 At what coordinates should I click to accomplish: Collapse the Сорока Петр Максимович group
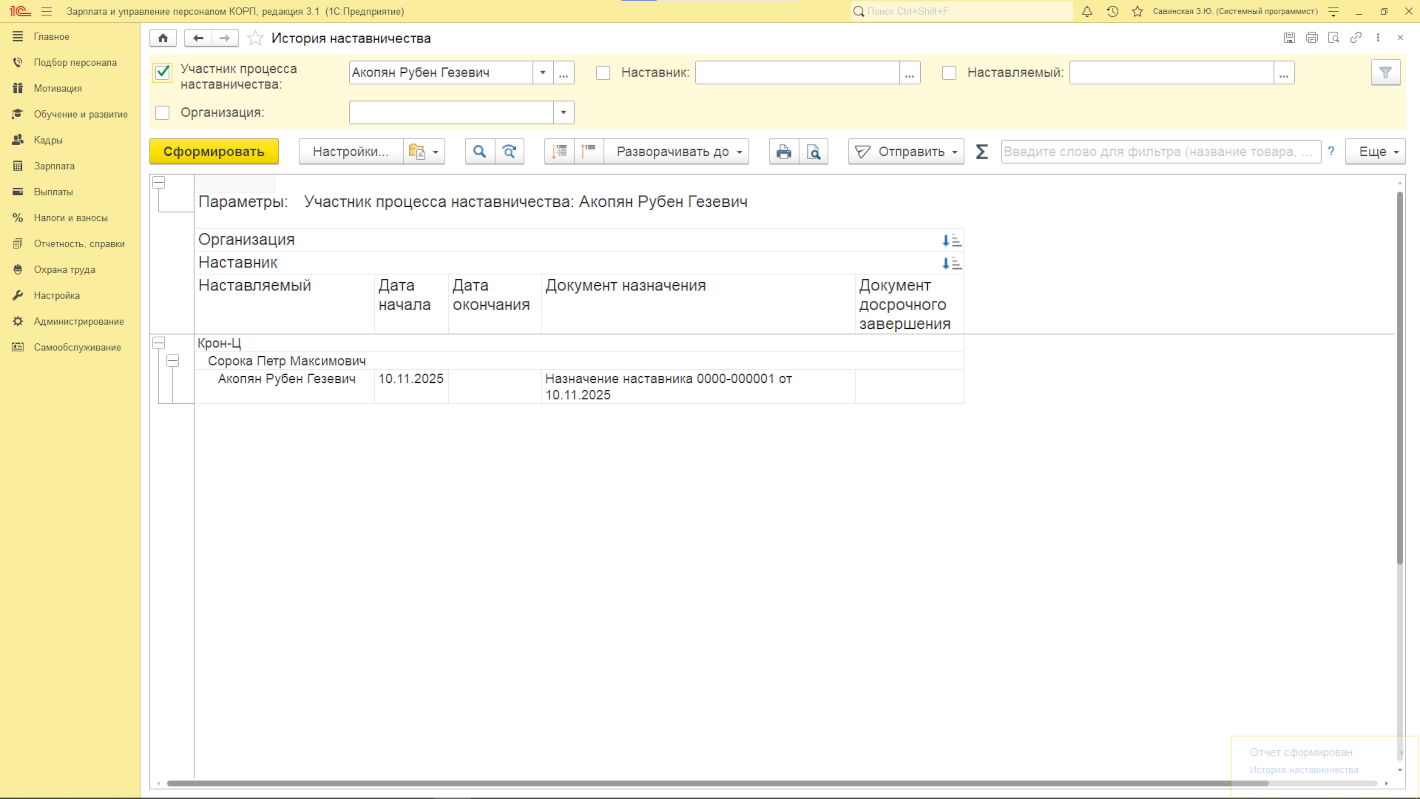click(x=172, y=361)
